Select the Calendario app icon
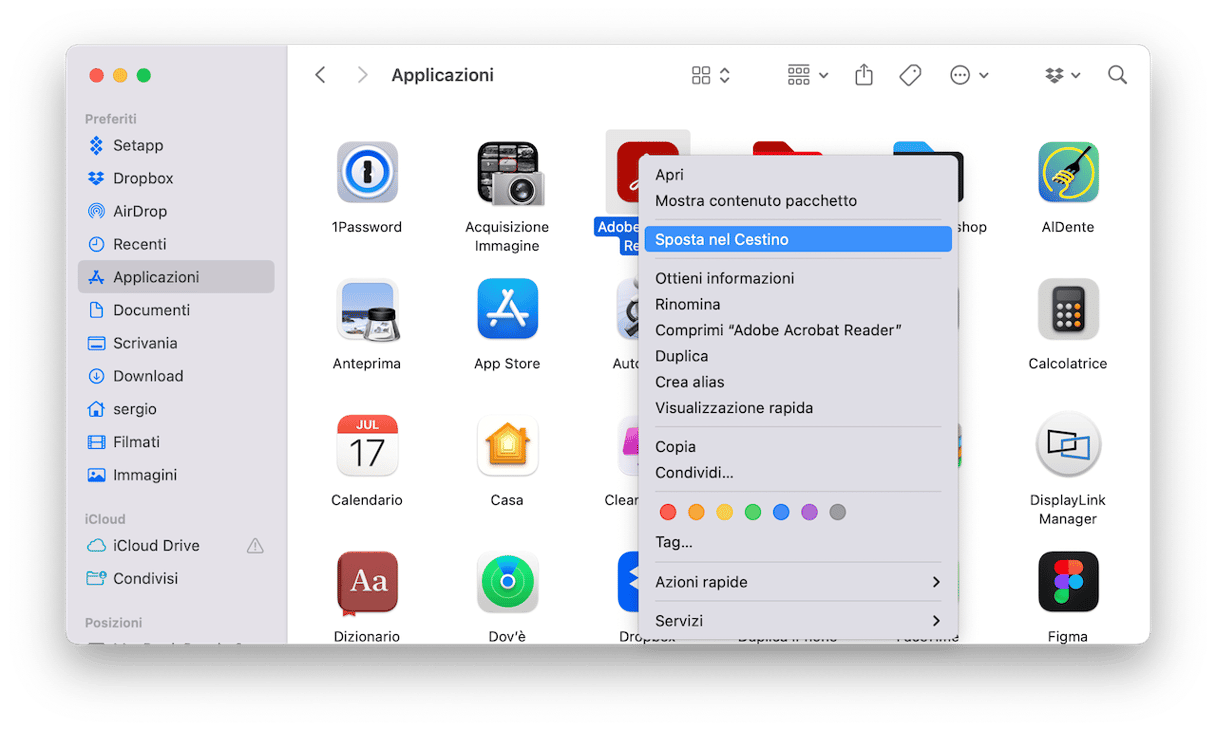1216x731 pixels. pyautogui.click(x=367, y=446)
